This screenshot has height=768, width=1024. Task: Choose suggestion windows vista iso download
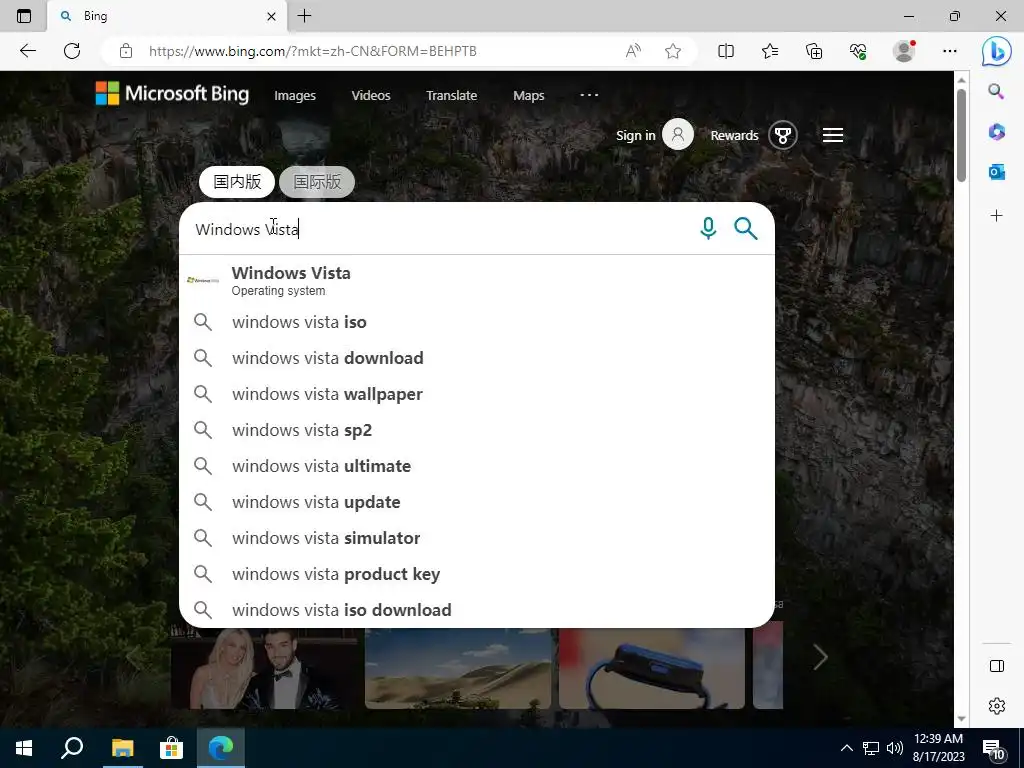[477, 609]
